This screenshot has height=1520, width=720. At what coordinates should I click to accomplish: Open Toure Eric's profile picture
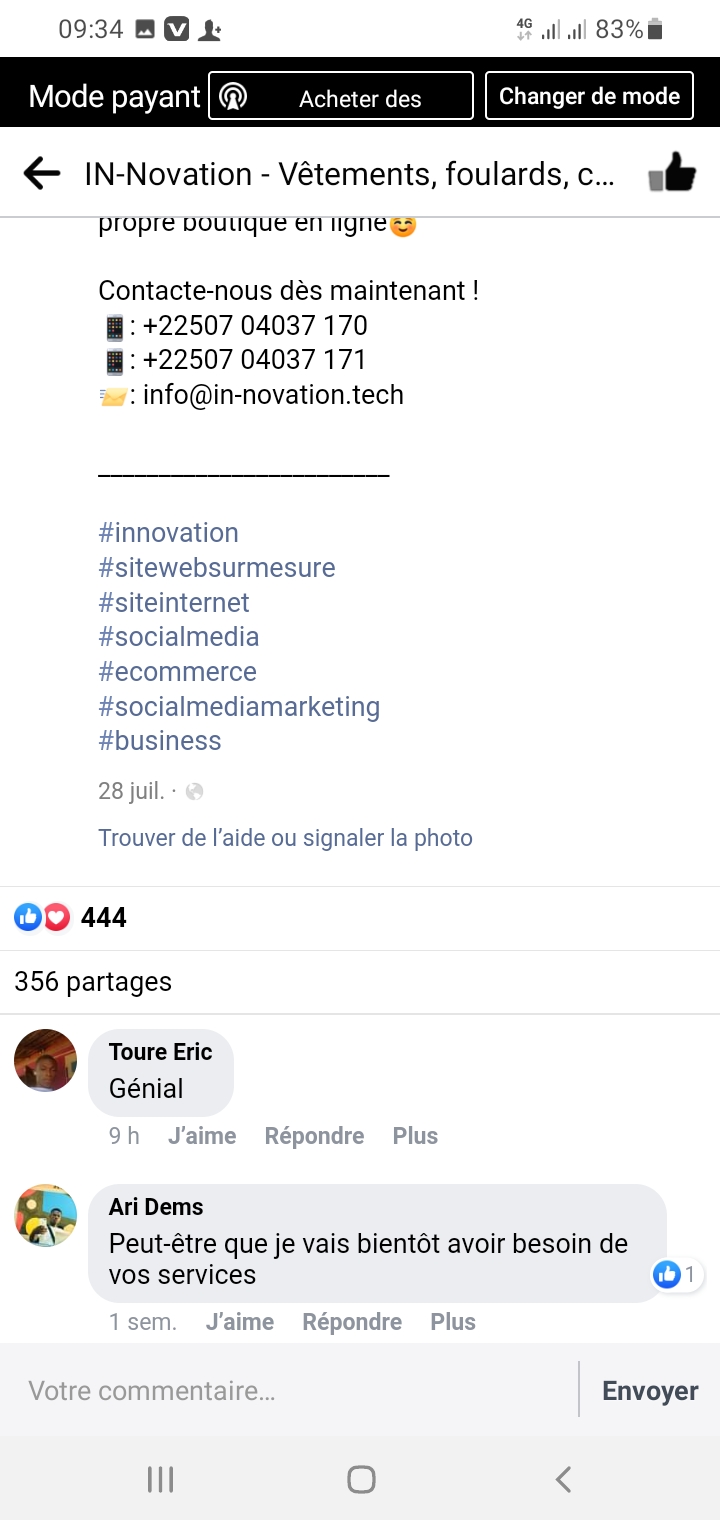[x=46, y=1060]
